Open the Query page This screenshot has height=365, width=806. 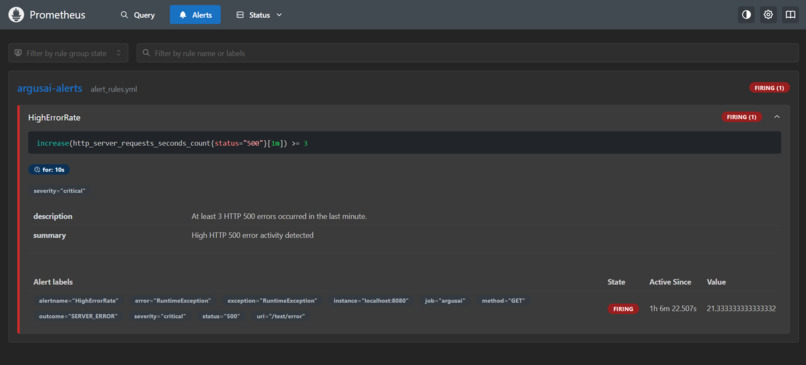138,15
